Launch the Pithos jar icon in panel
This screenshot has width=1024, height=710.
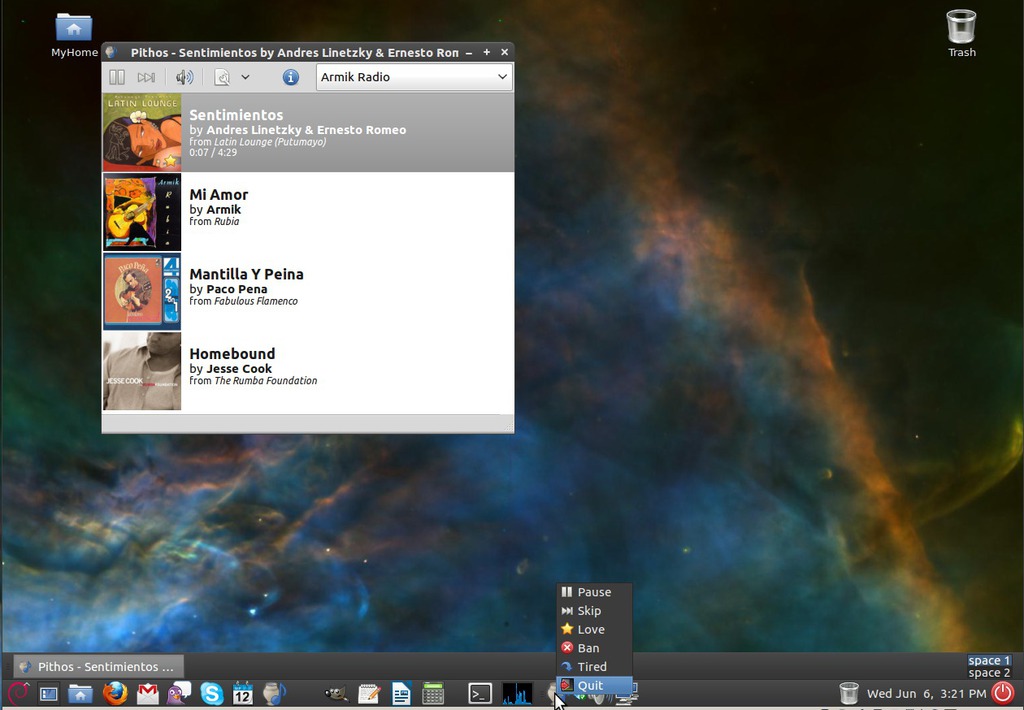point(274,693)
